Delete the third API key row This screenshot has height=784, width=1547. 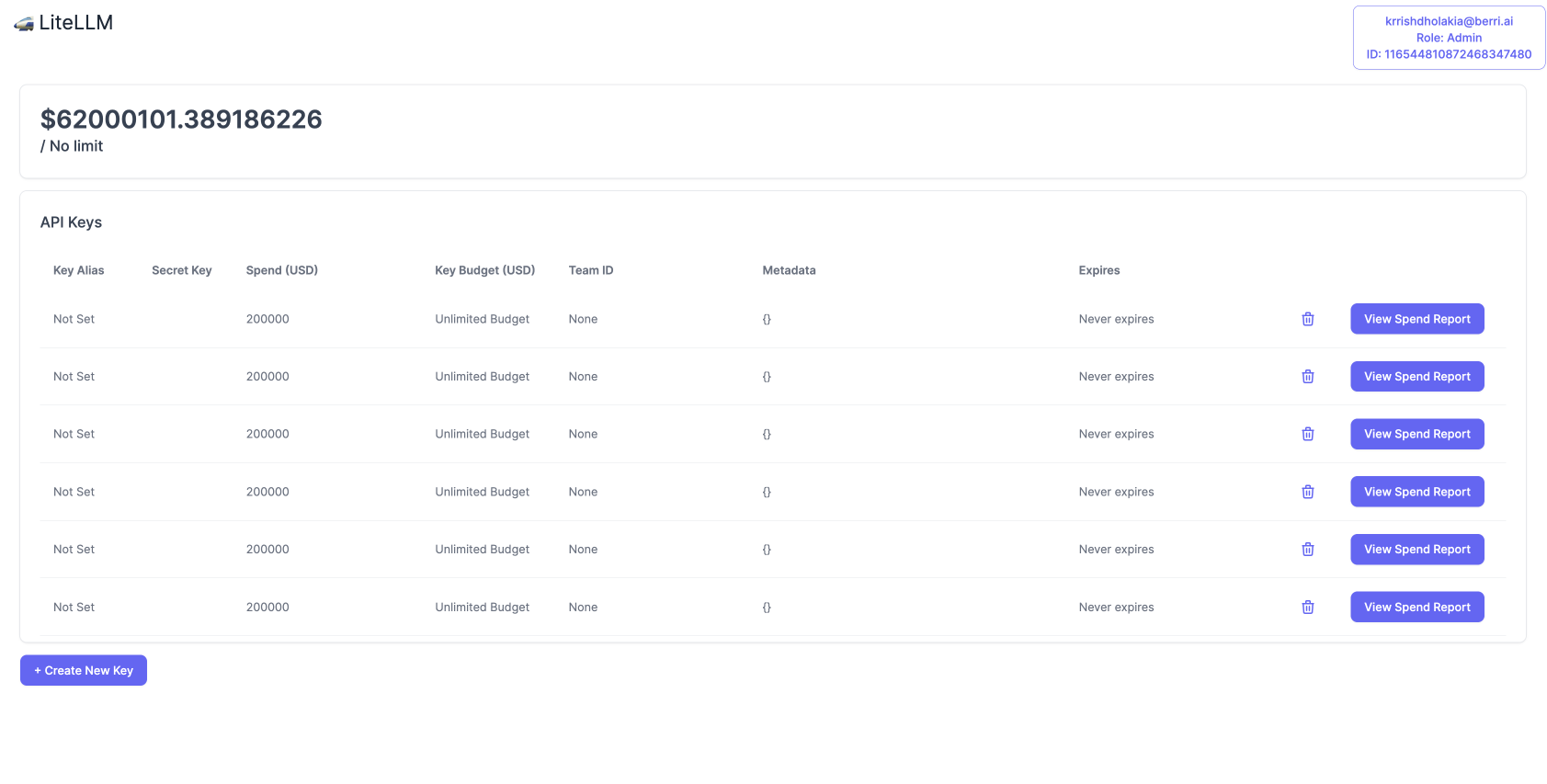tap(1307, 434)
